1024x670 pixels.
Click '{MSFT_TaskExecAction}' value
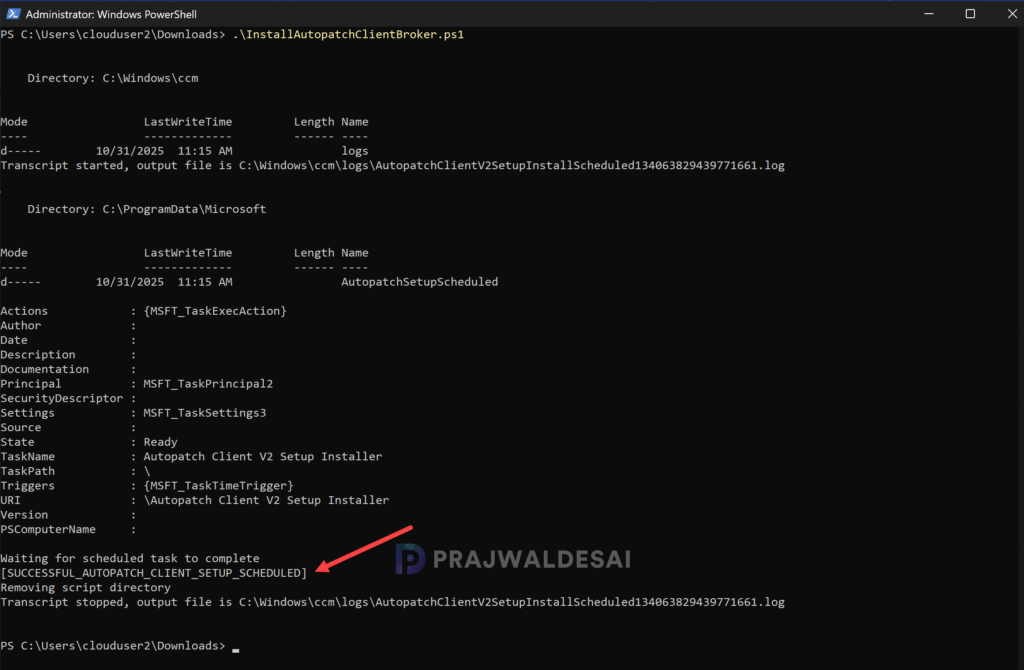point(215,311)
